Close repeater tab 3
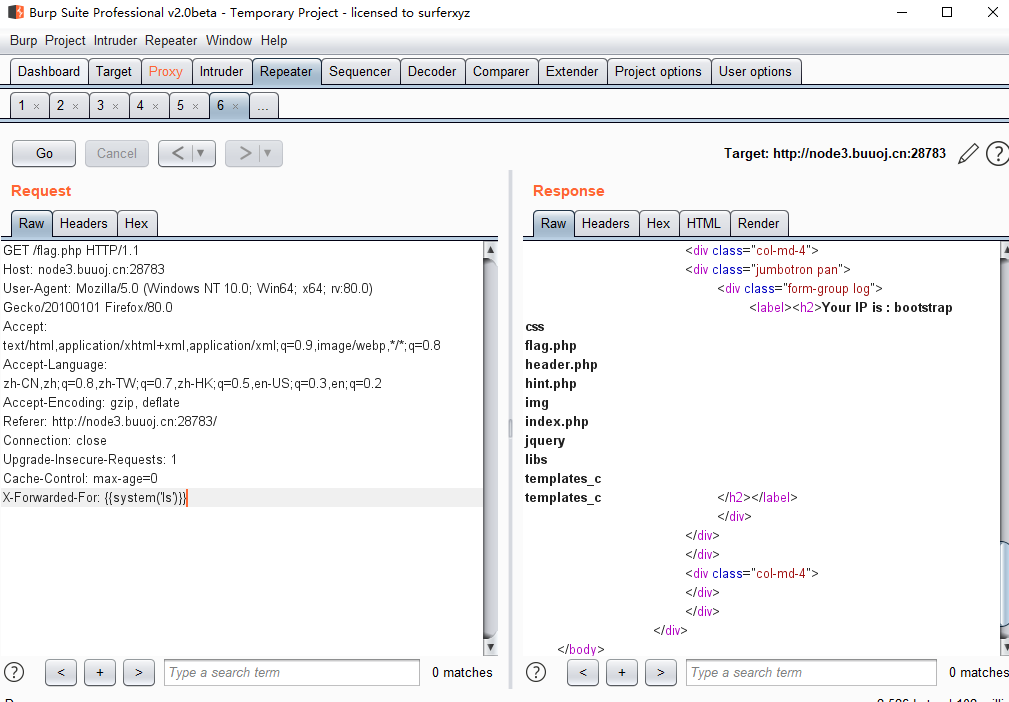 tap(116, 106)
